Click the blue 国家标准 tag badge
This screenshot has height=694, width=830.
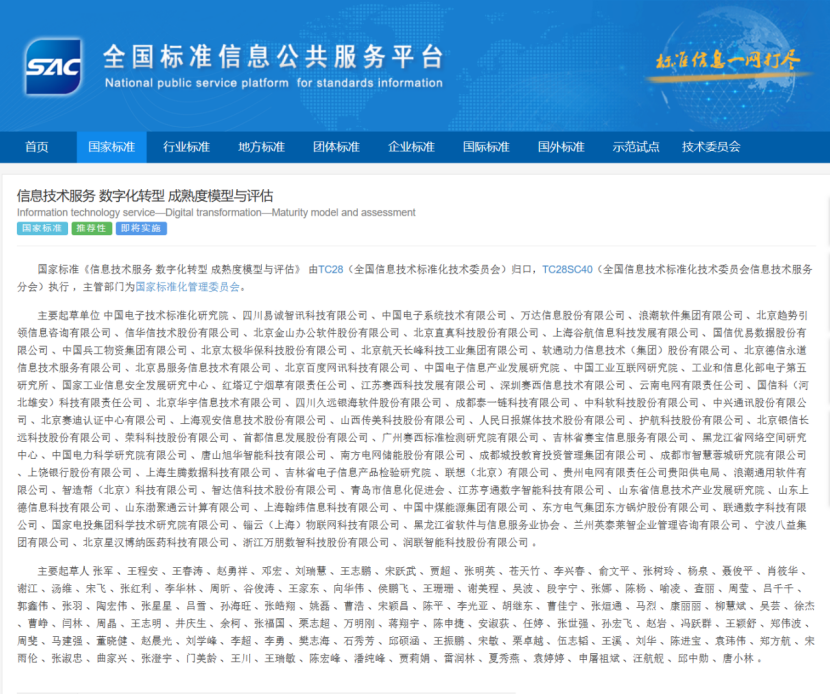tap(42, 228)
